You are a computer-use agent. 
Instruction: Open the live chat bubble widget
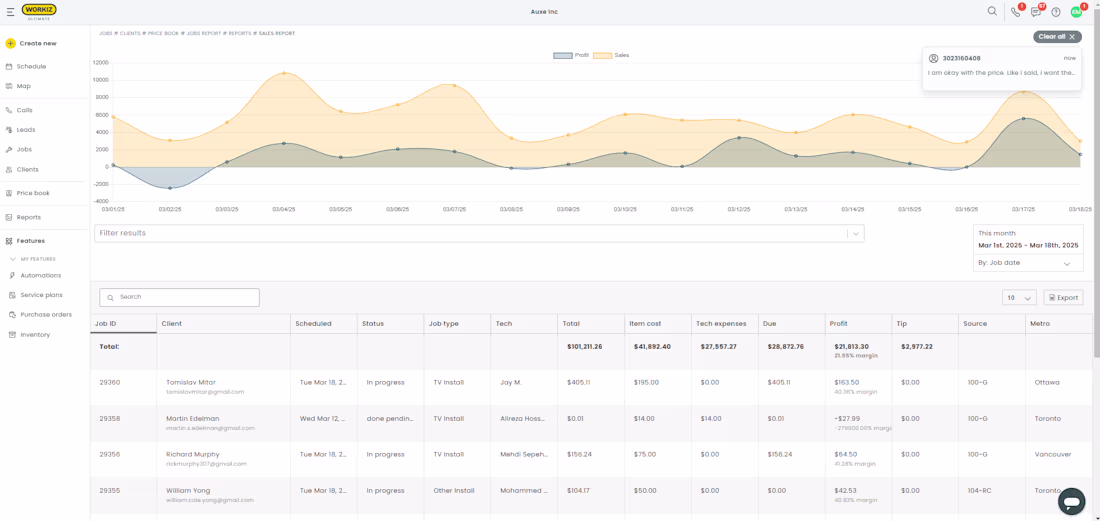point(1071,501)
